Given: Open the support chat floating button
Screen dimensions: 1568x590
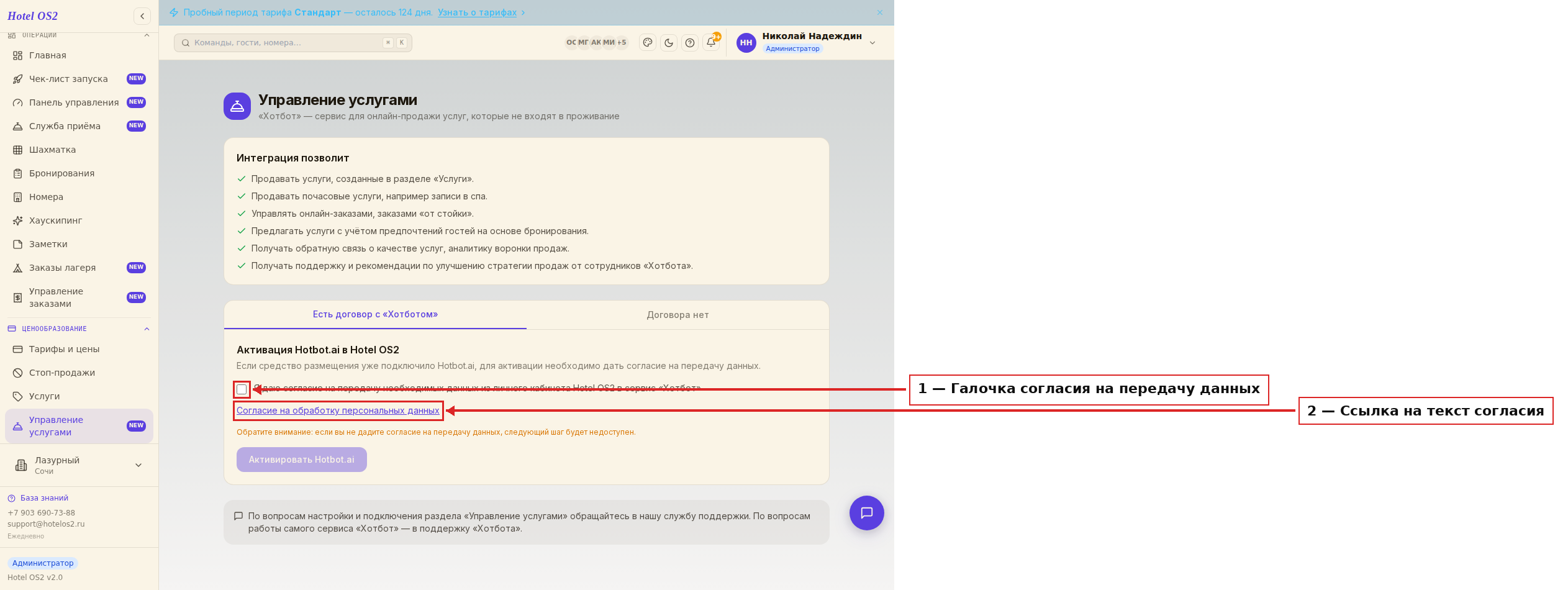Looking at the screenshot, I should pyautogui.click(x=867, y=513).
